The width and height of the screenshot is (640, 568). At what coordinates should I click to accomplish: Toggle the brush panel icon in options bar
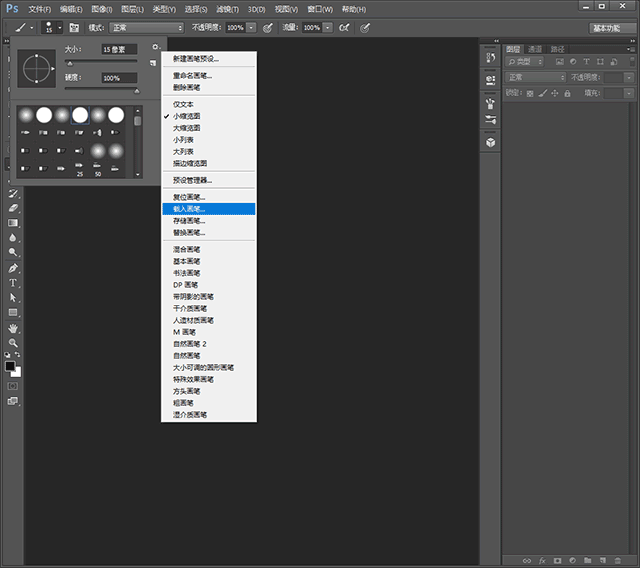74,28
